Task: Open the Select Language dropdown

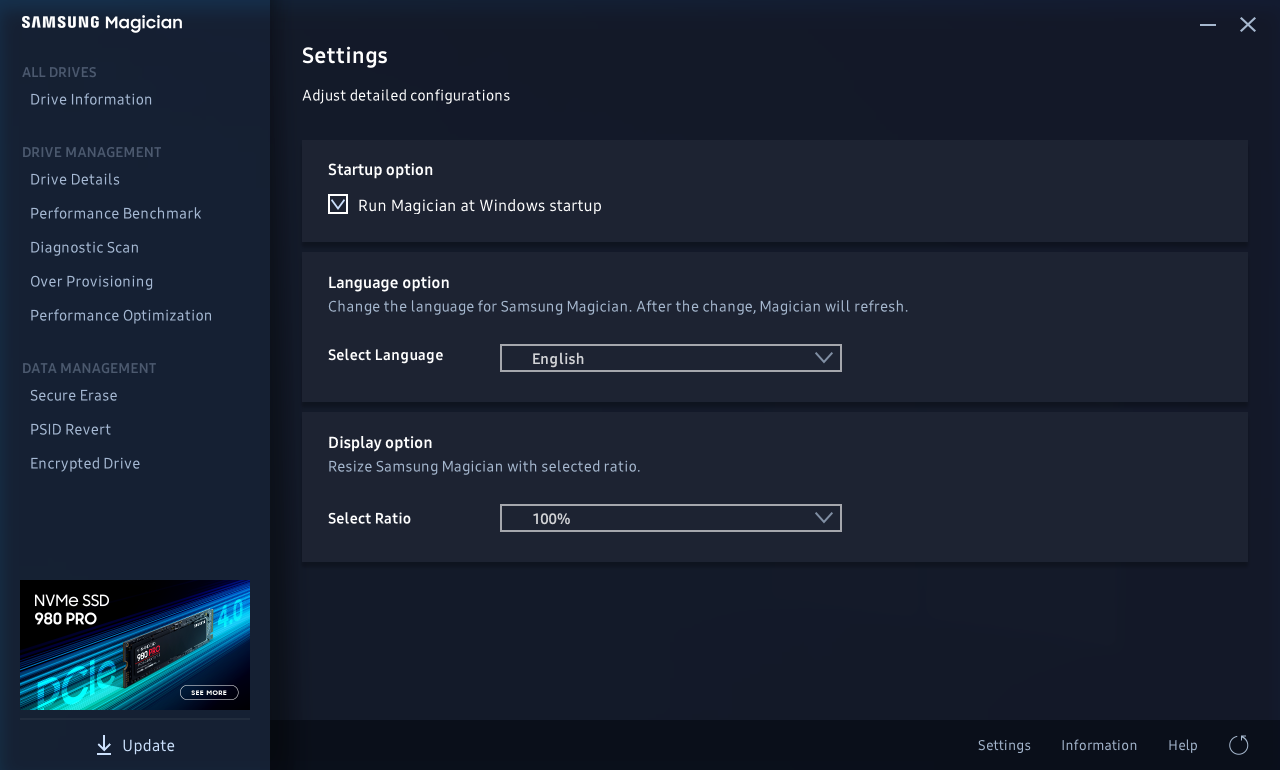Action: [x=670, y=358]
